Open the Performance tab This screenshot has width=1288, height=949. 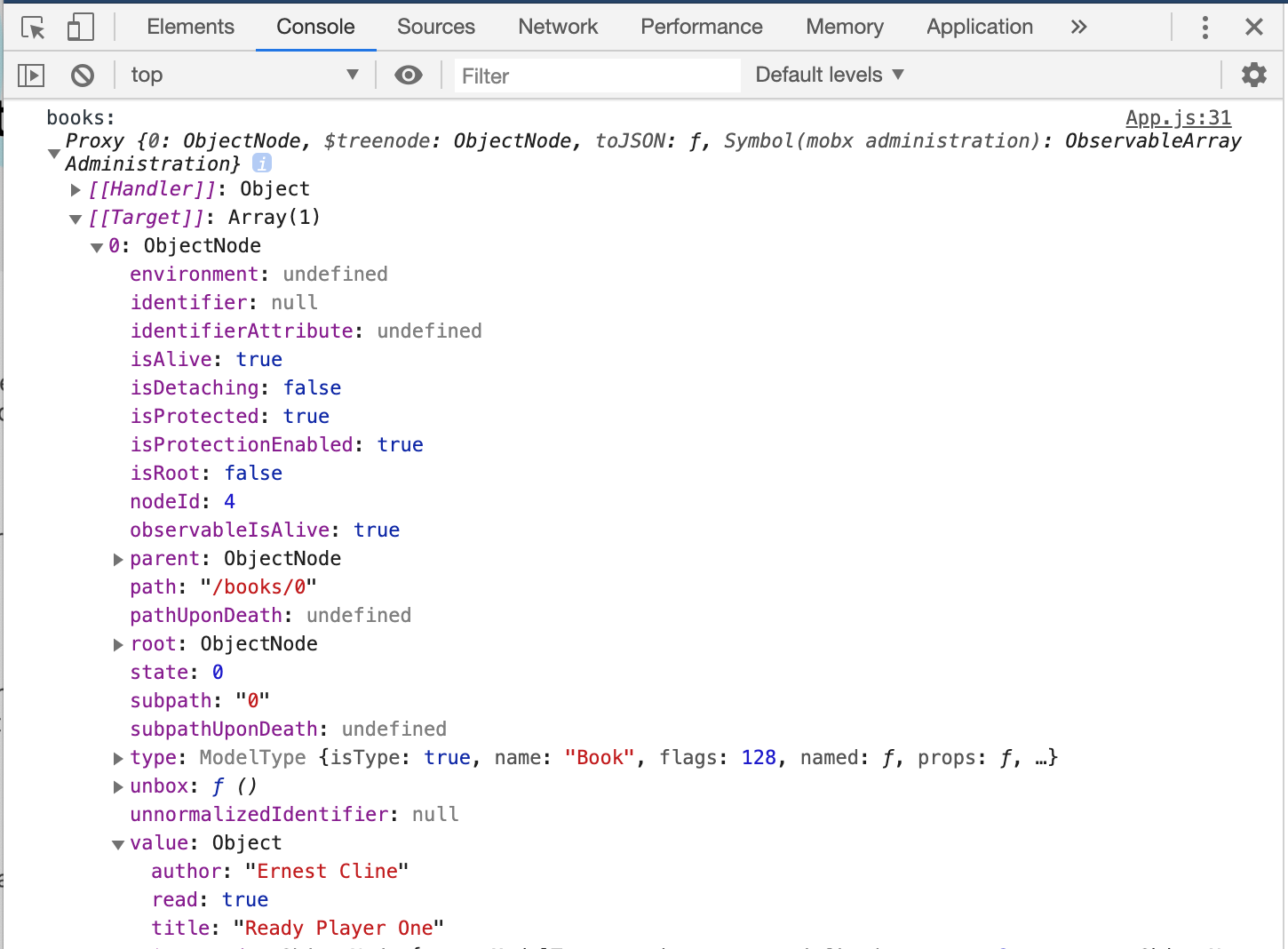coord(702,27)
